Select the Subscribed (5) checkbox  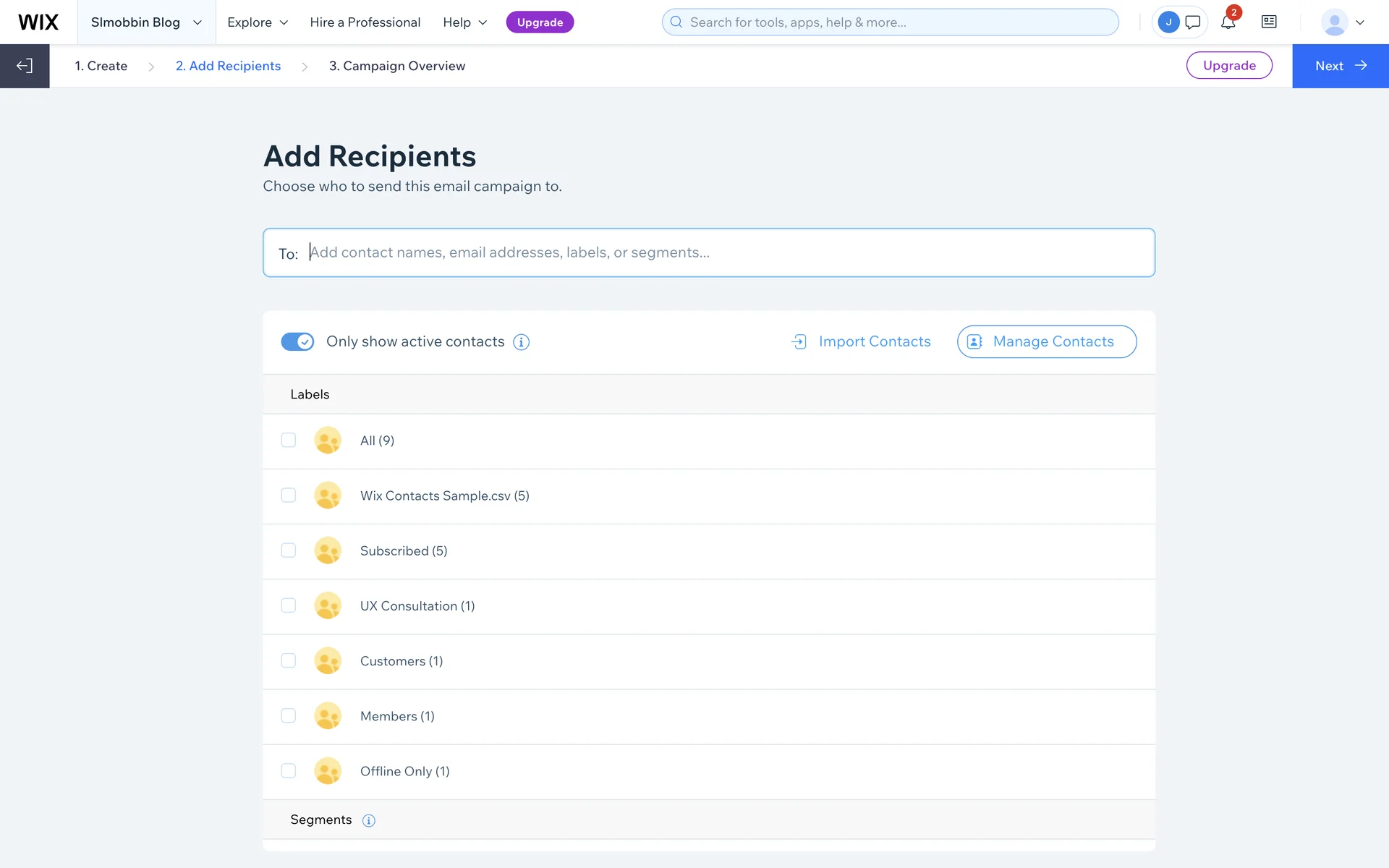(289, 550)
